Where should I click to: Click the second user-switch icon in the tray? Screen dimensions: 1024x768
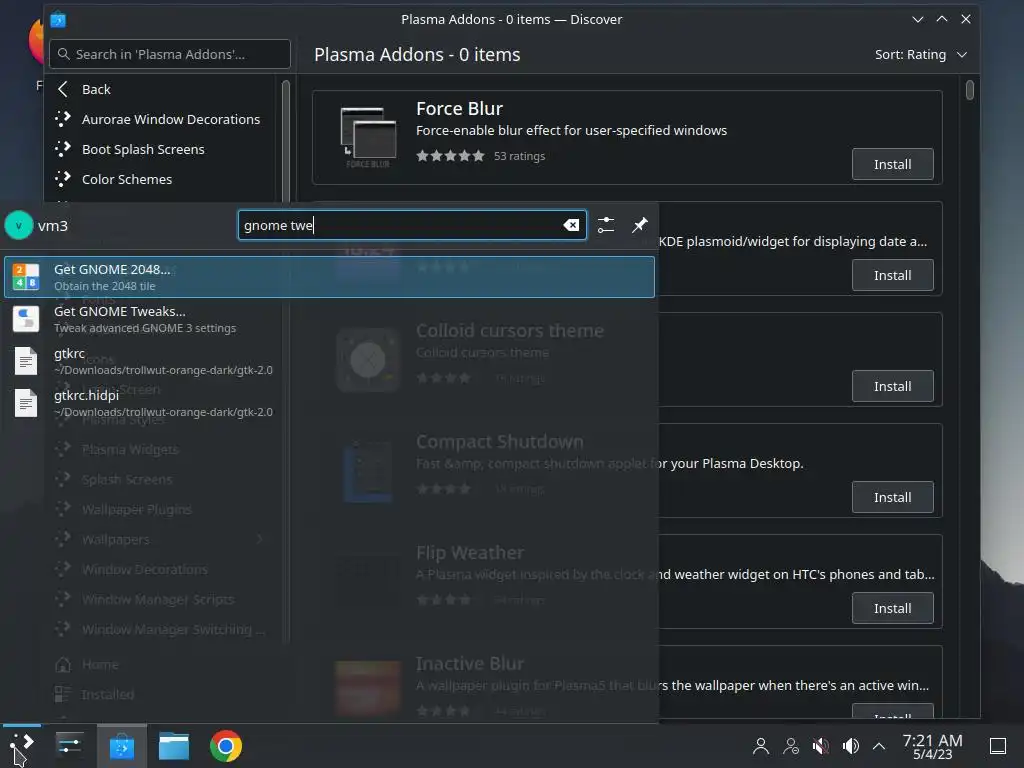[791, 746]
